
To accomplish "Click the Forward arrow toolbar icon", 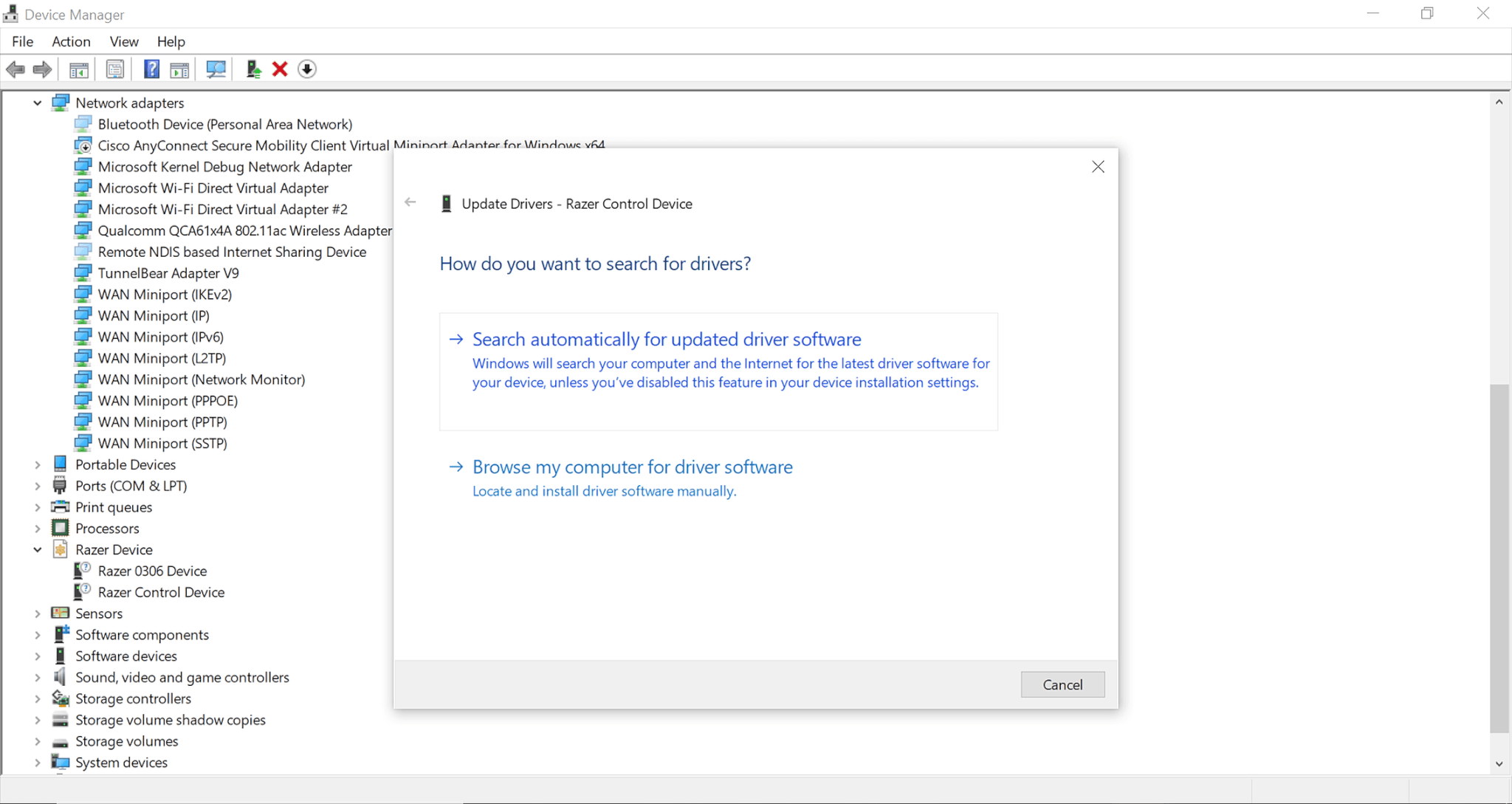I will coord(43,69).
